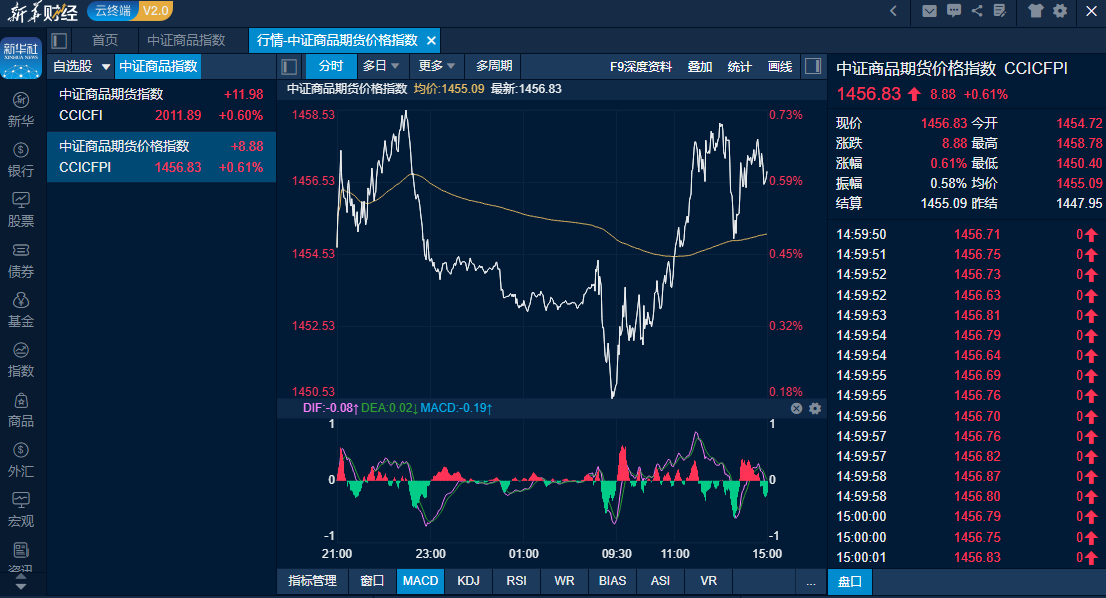Switch to the 中证商品指数 top tab
The height and width of the screenshot is (598, 1106).
click(186, 40)
